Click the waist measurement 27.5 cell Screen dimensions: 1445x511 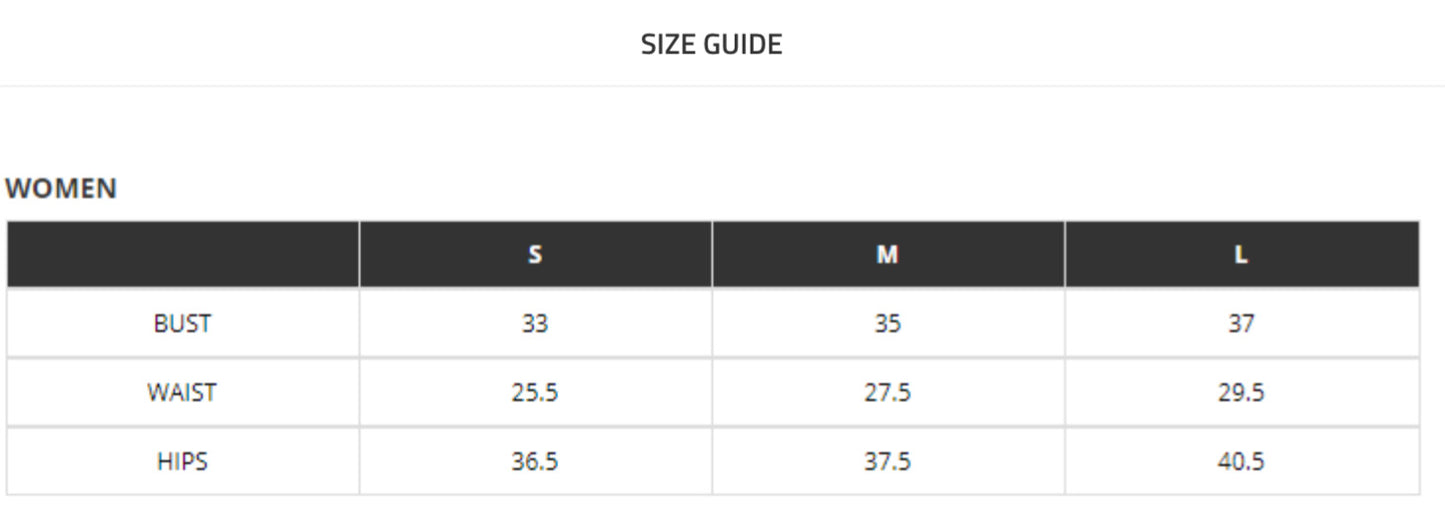[x=887, y=392]
